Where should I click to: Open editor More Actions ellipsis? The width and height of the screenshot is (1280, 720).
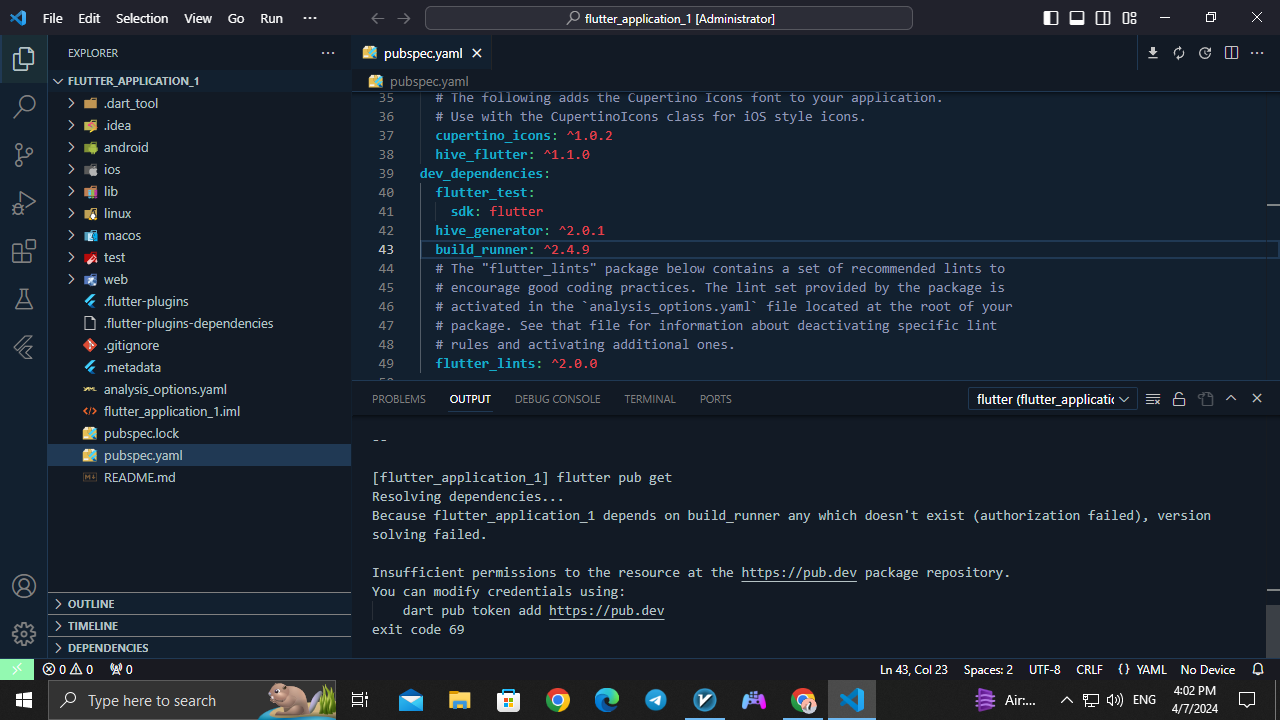pos(1257,53)
